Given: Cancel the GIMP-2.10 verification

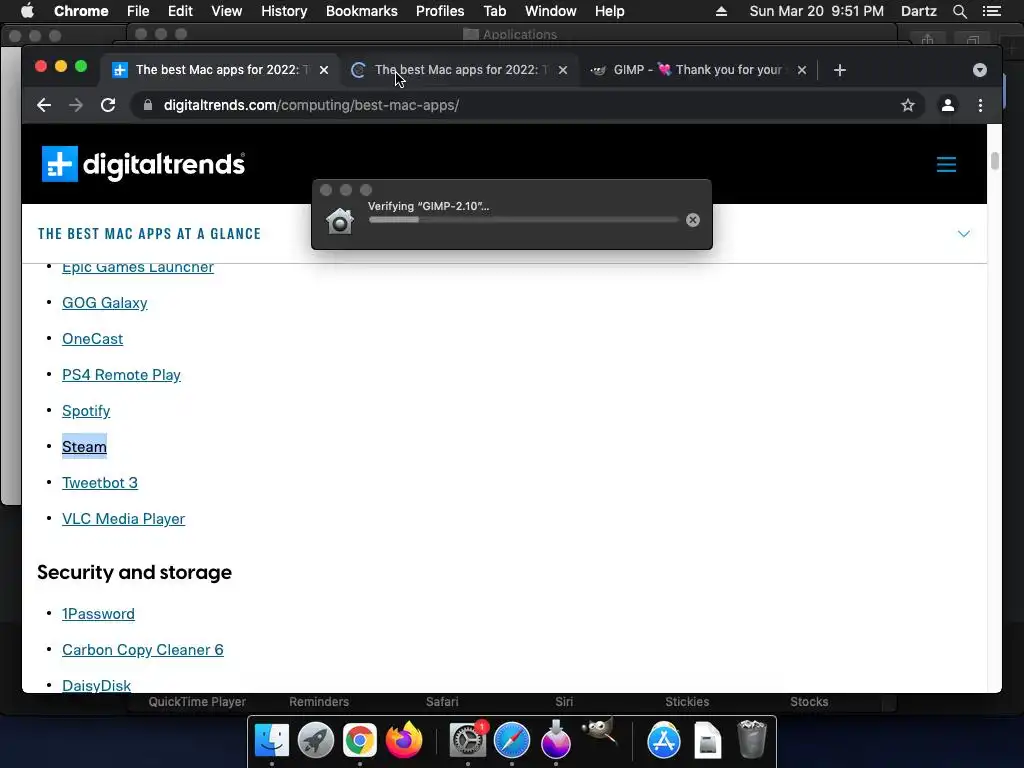Looking at the screenshot, I should 693,220.
